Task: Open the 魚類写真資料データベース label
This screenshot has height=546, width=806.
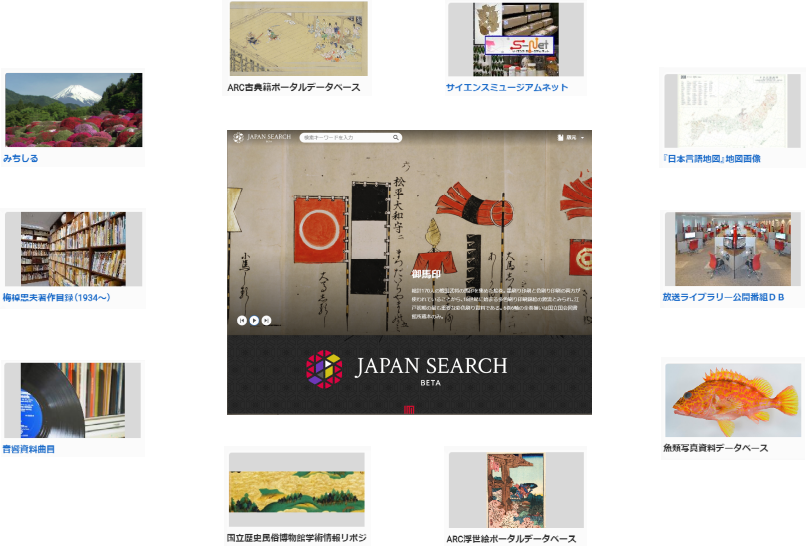Action: click(x=716, y=448)
